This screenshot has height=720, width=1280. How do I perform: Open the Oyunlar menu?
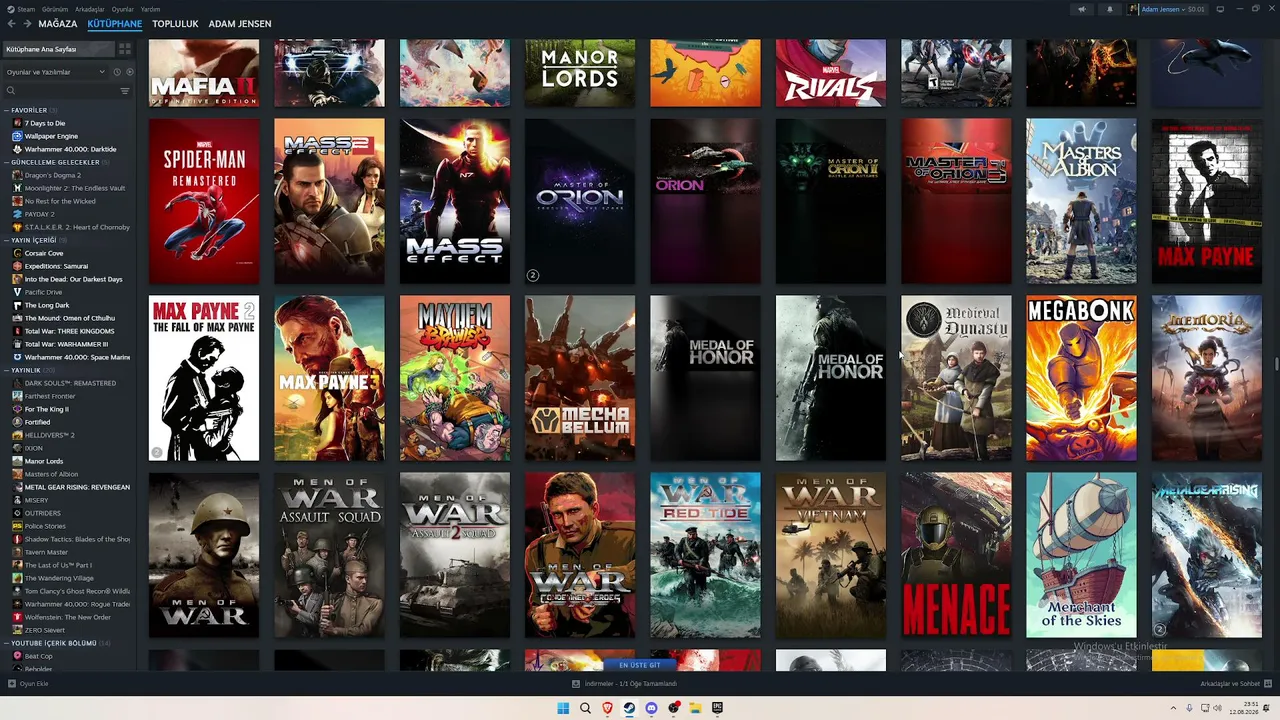click(122, 9)
